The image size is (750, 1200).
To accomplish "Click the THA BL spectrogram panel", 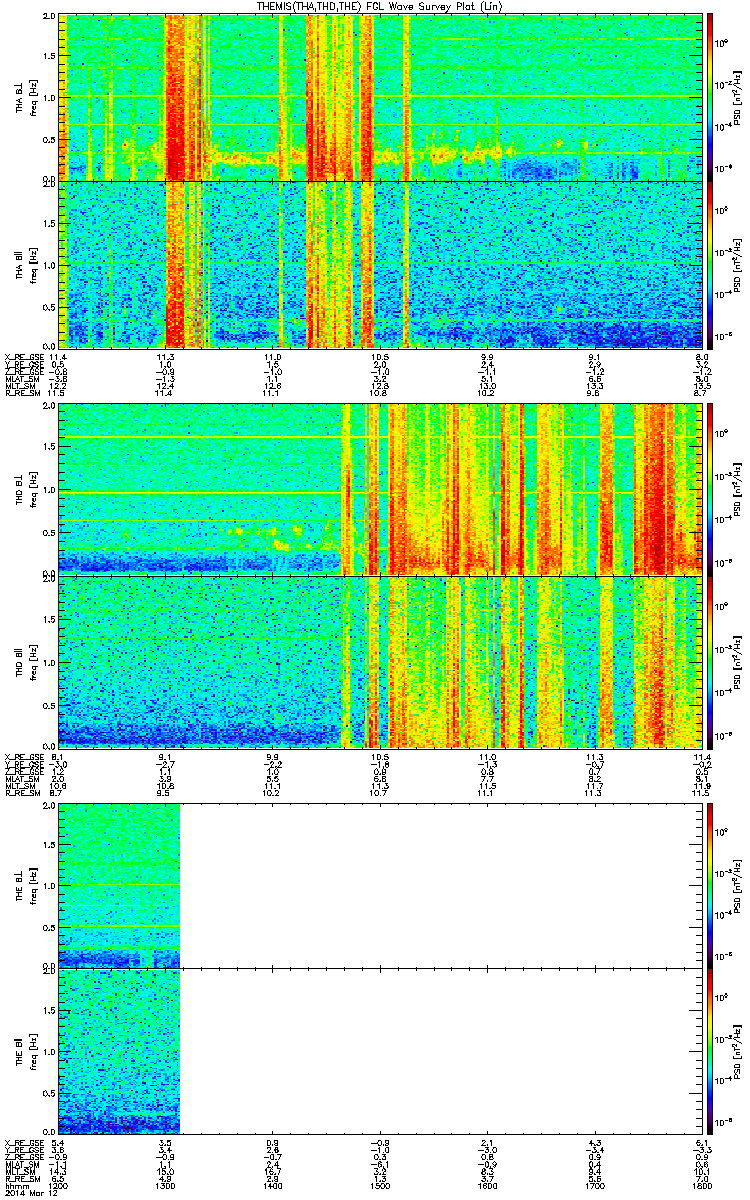I will 380,97.
